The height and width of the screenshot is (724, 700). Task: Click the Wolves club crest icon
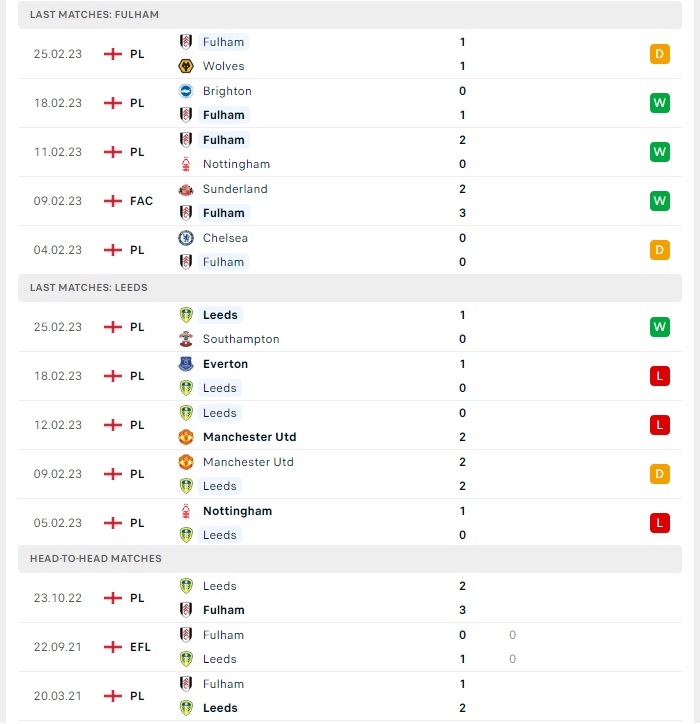coord(186,66)
